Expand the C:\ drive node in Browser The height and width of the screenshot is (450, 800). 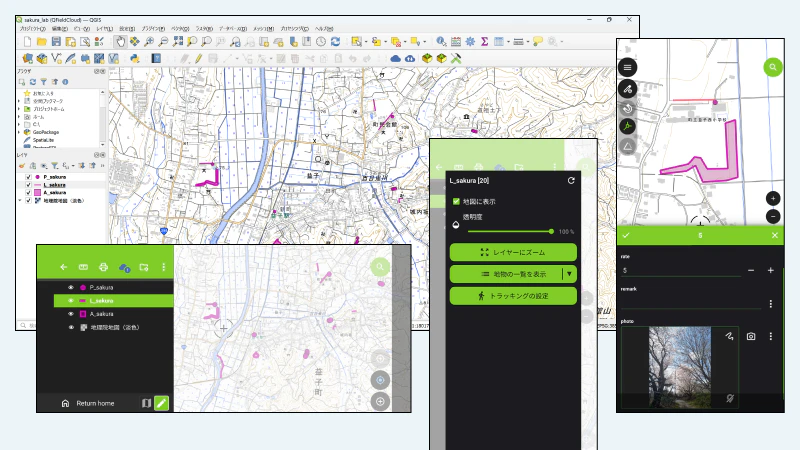click(x=20, y=124)
